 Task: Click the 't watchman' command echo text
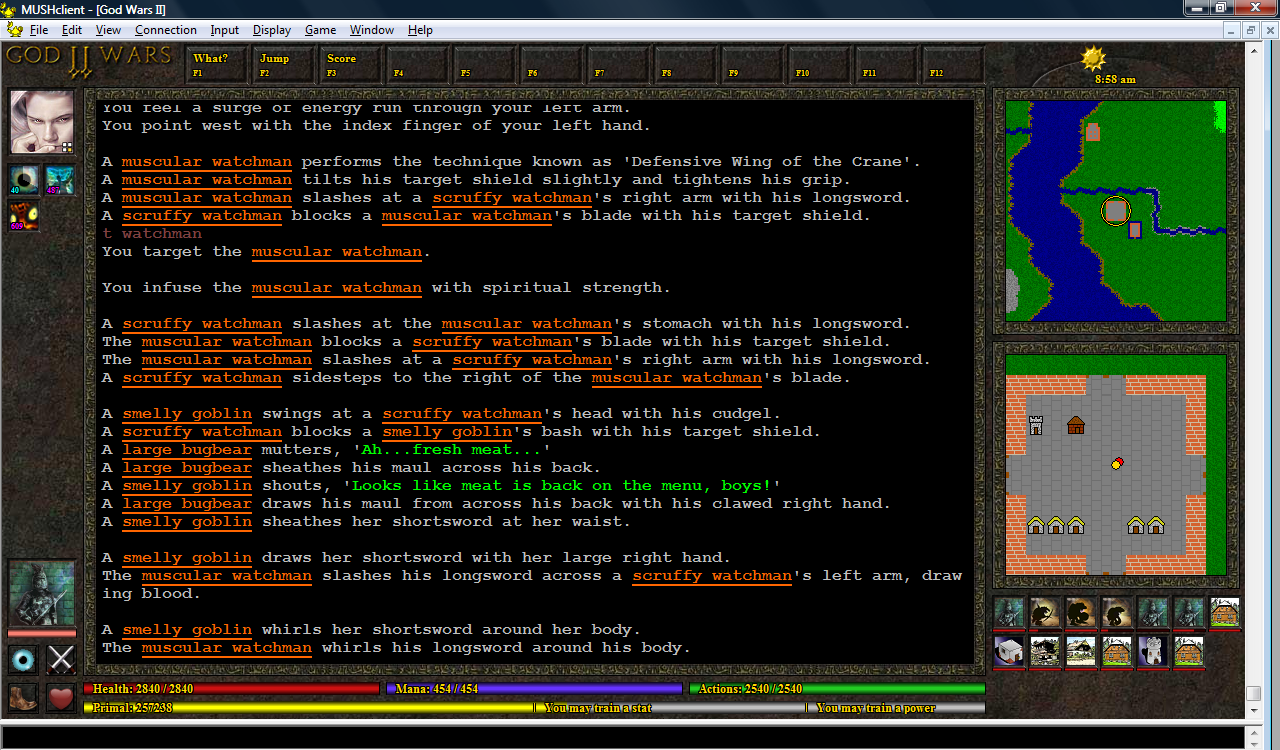[152, 234]
